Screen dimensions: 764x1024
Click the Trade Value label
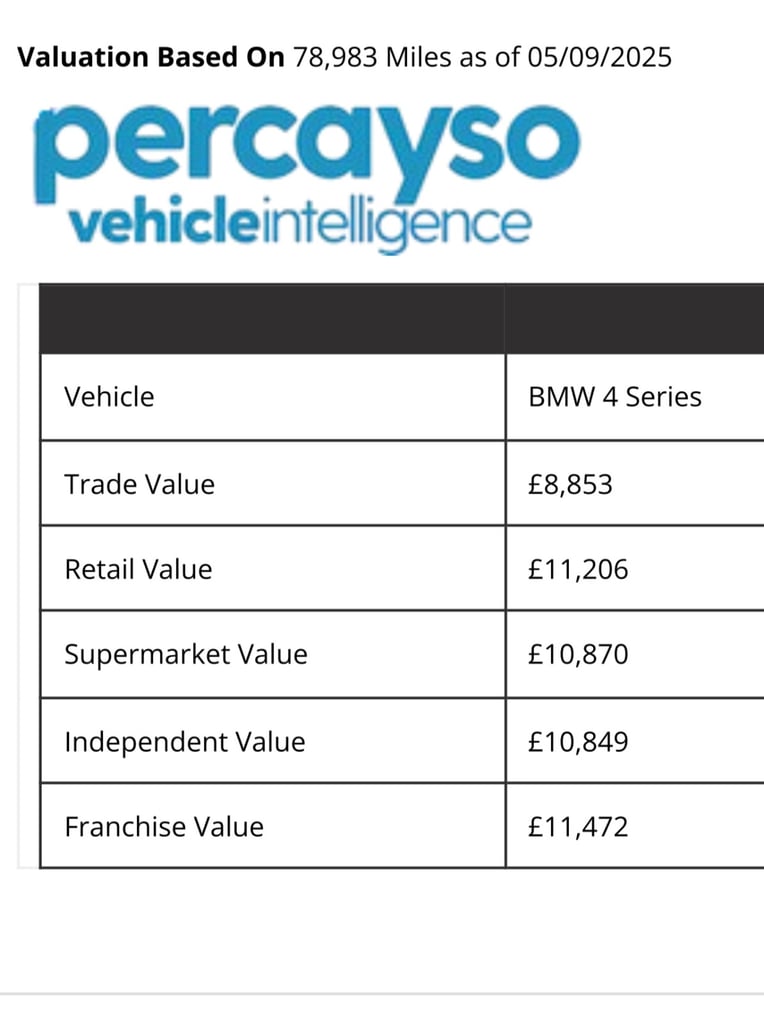tap(139, 485)
